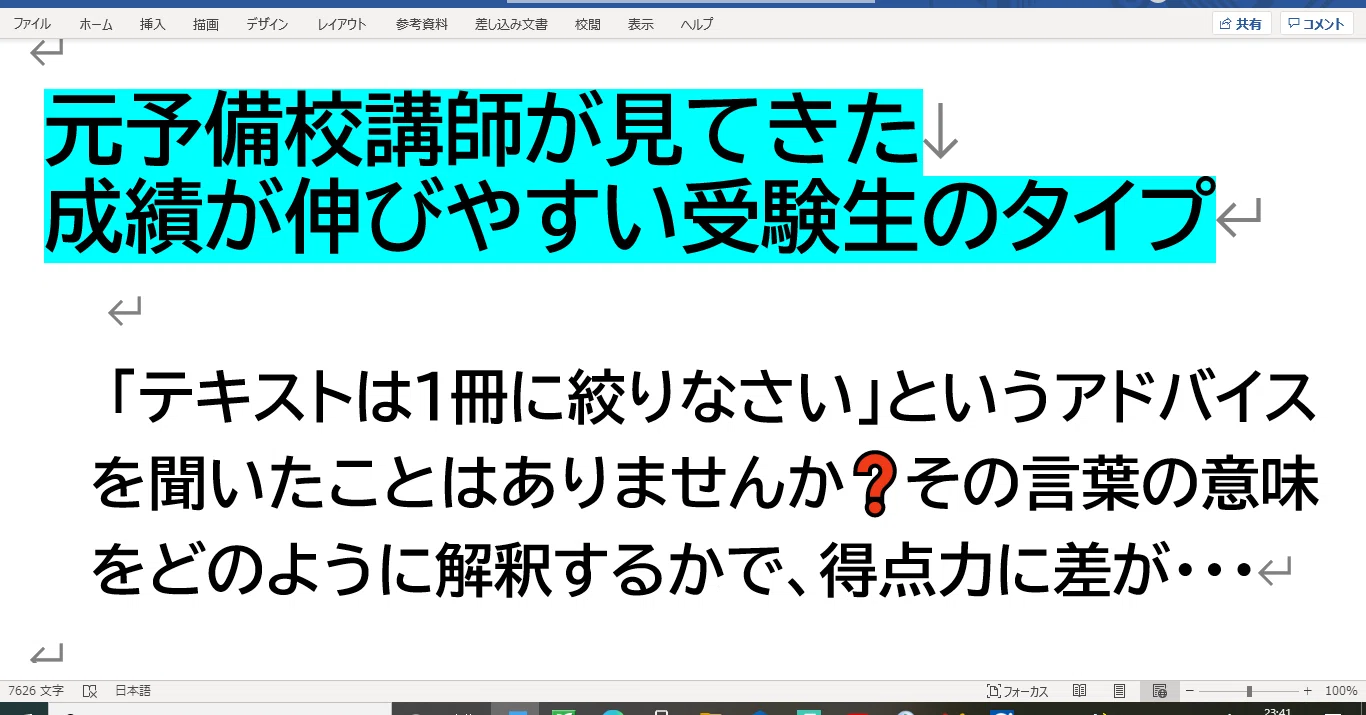1366x715 pixels.
Task: Open the 参考資料 ribbon tab
Action: tap(422, 24)
